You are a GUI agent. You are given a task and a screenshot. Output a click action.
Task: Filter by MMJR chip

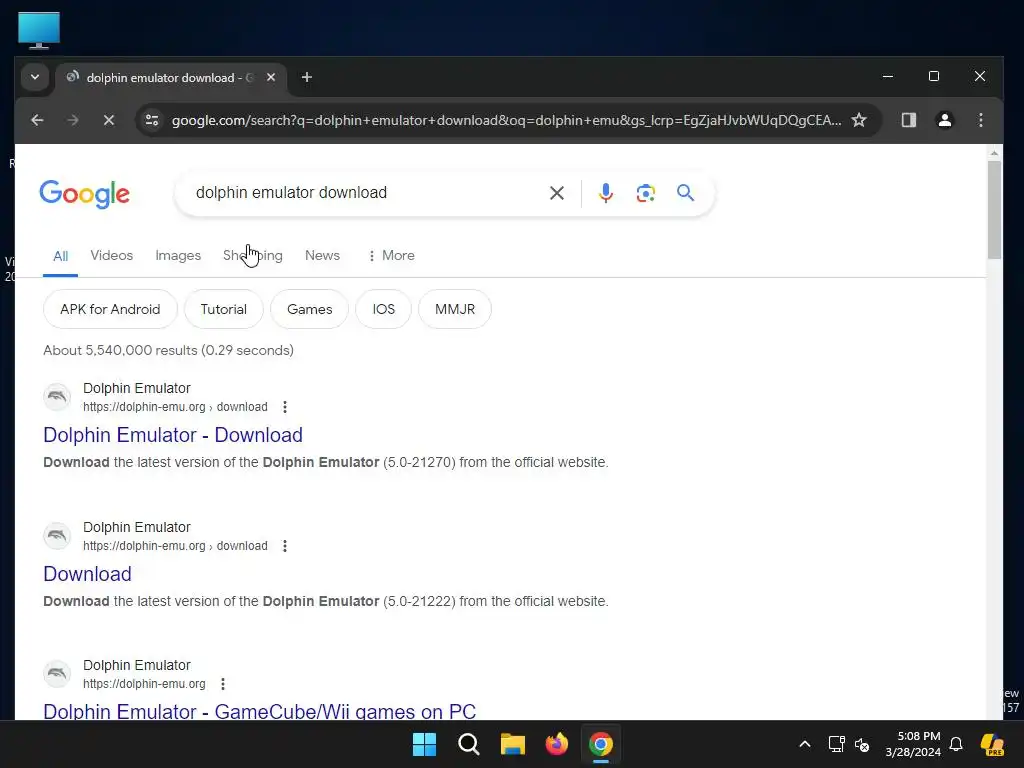click(x=455, y=309)
